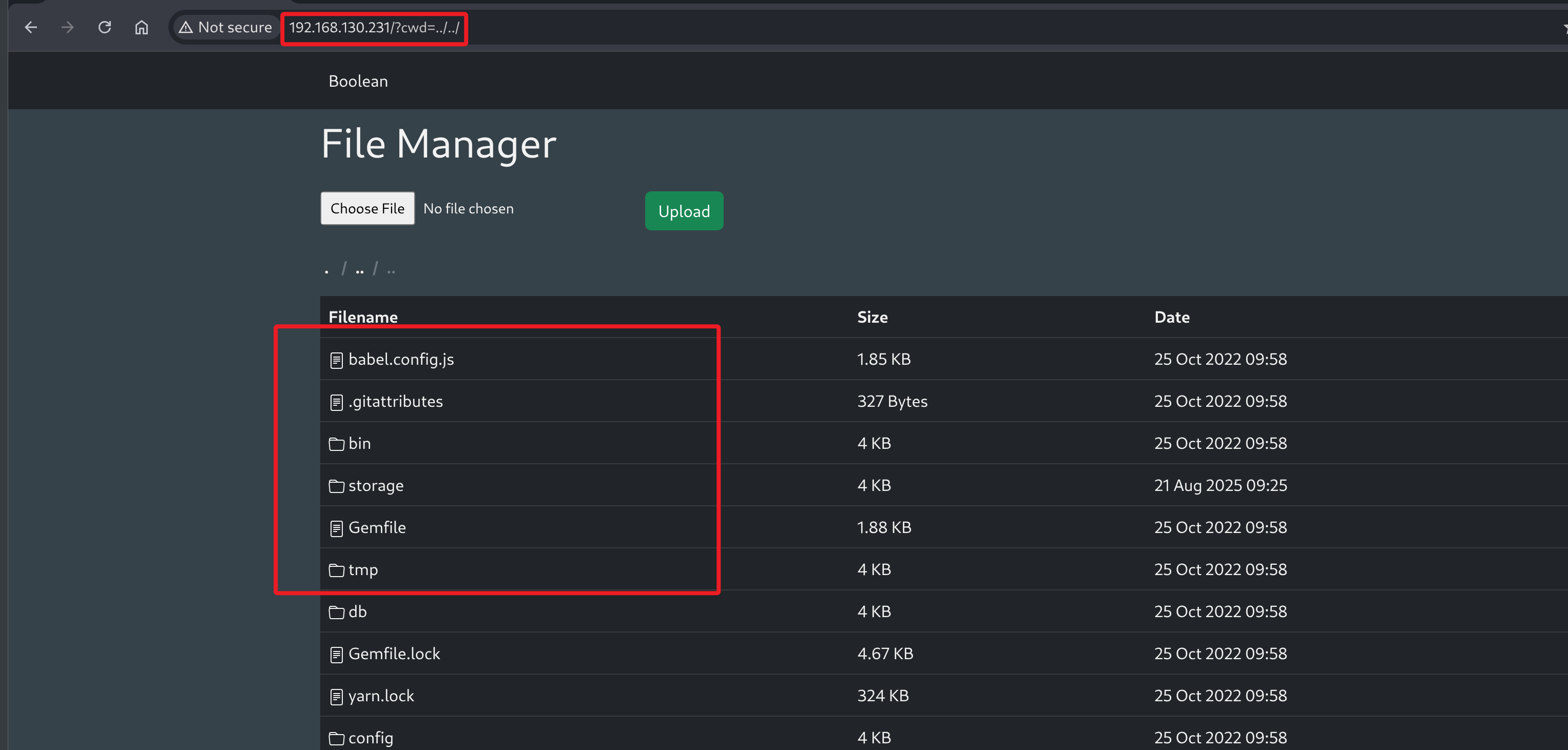Click the Not secure warning indicator
The height and width of the screenshot is (750, 1568).
(x=226, y=27)
